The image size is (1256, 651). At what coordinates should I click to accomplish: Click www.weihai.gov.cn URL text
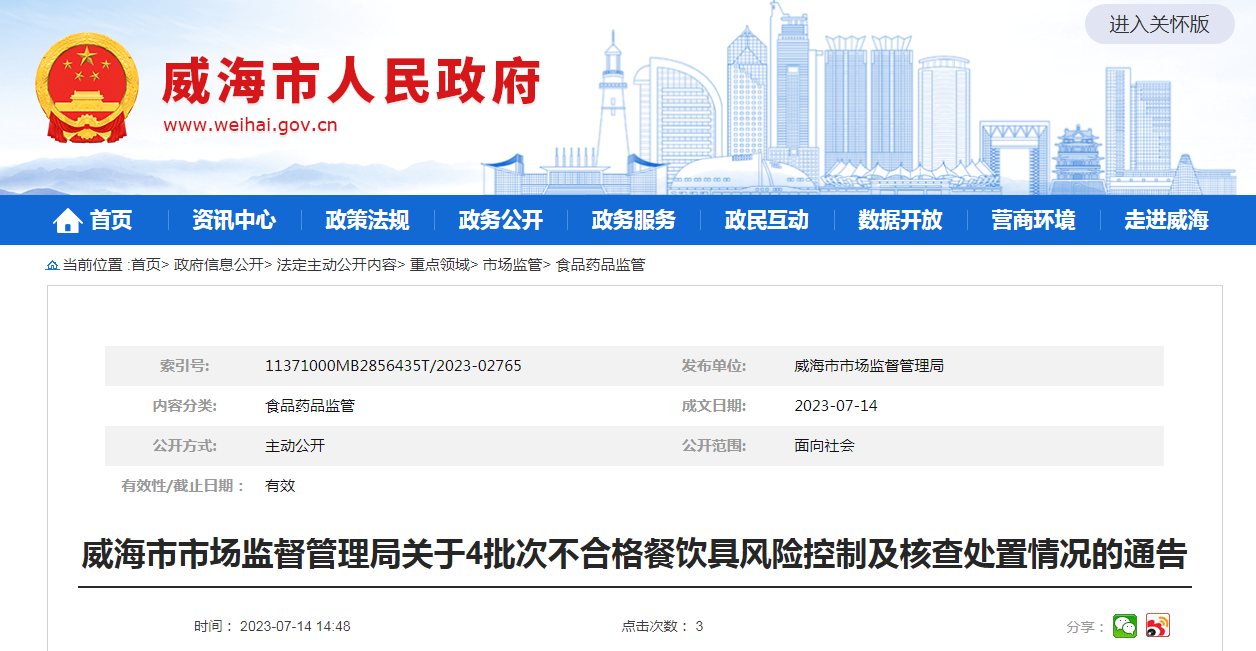pos(250,125)
